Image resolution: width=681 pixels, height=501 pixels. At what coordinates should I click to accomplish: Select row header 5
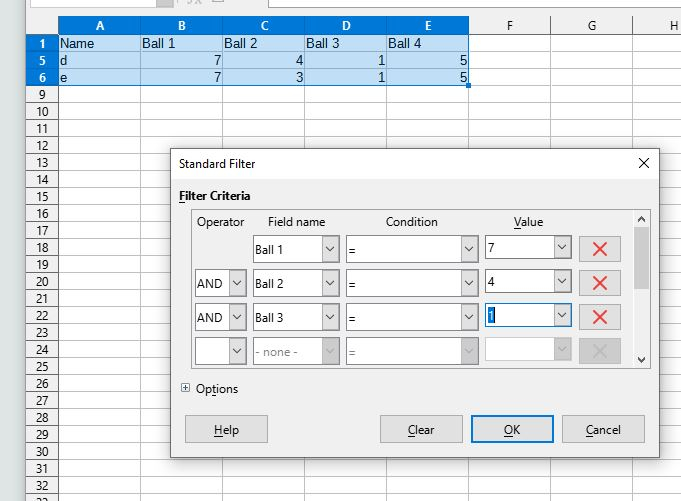coord(42,61)
